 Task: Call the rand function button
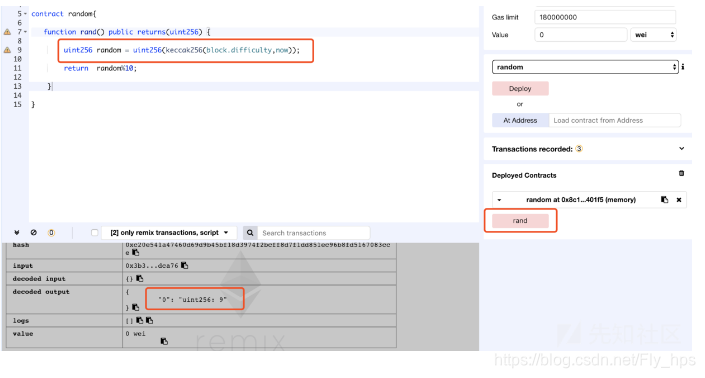pos(520,221)
